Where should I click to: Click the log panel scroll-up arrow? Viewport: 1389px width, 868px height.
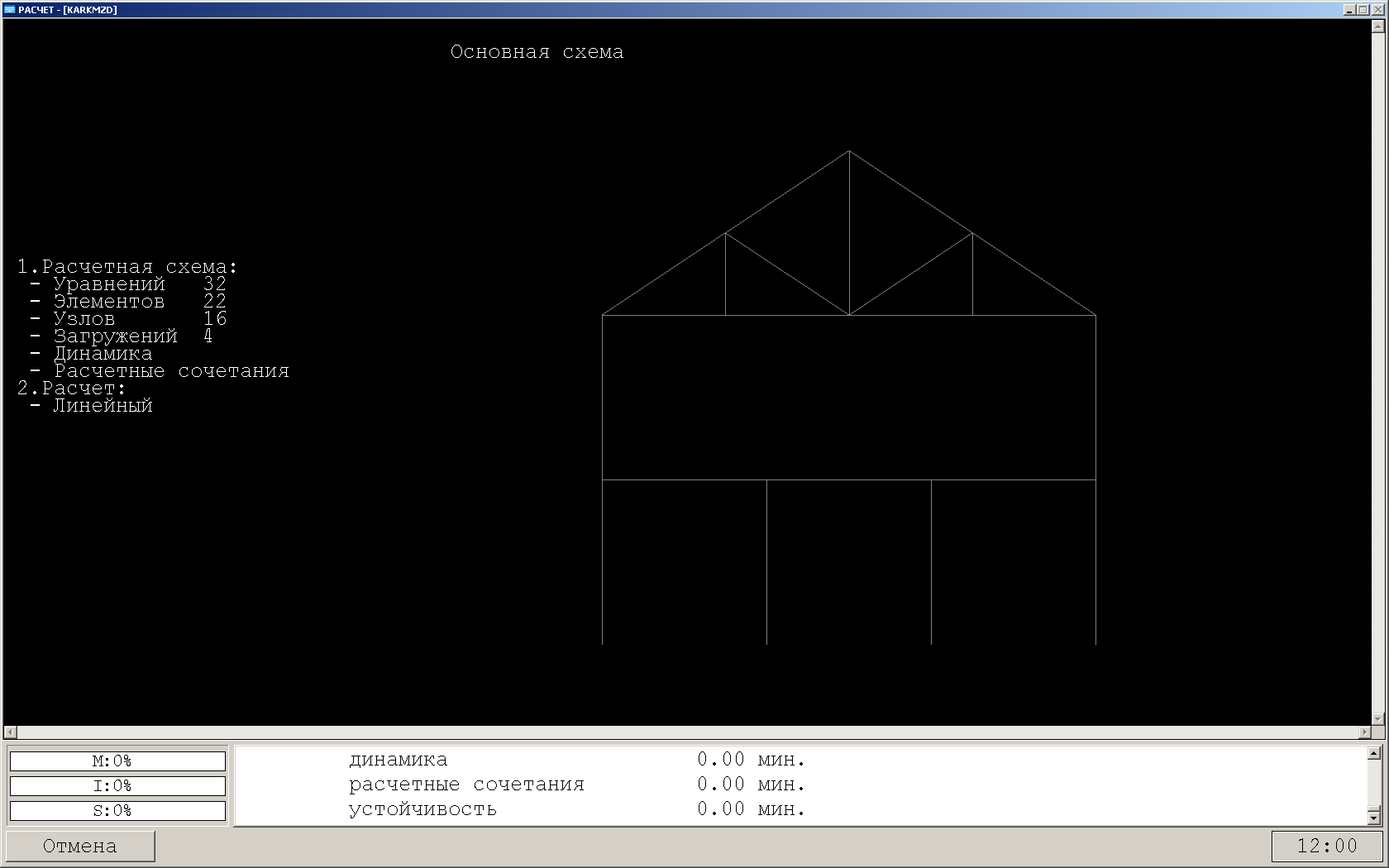point(1374,753)
